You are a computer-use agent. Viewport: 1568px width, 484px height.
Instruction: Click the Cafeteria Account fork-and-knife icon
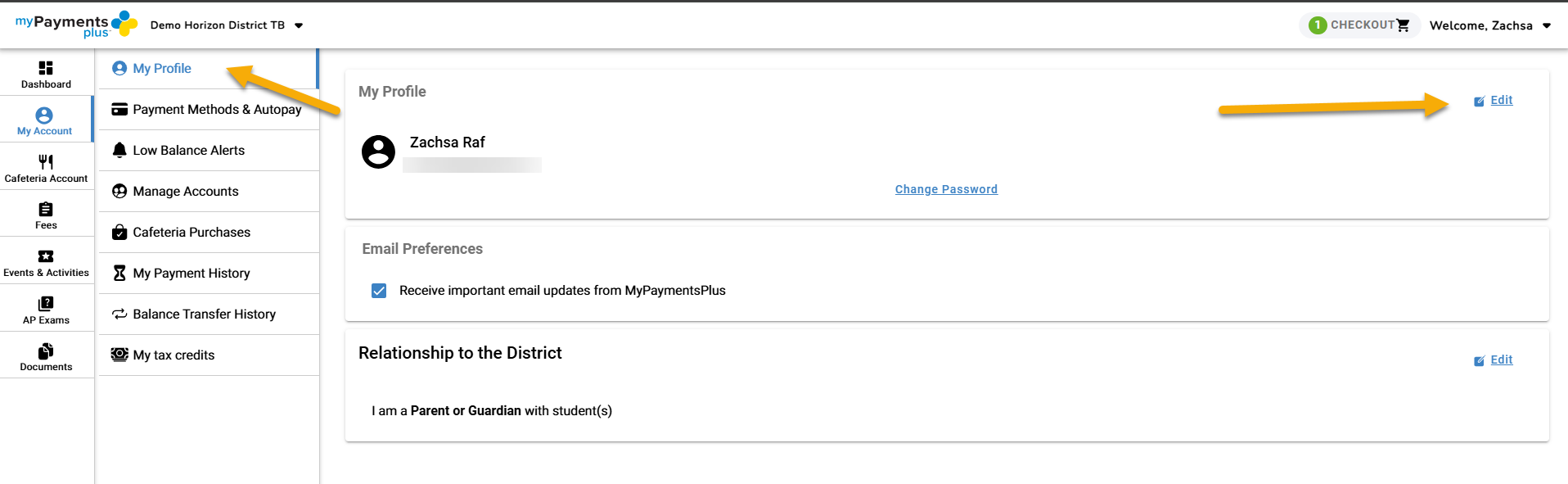46,162
